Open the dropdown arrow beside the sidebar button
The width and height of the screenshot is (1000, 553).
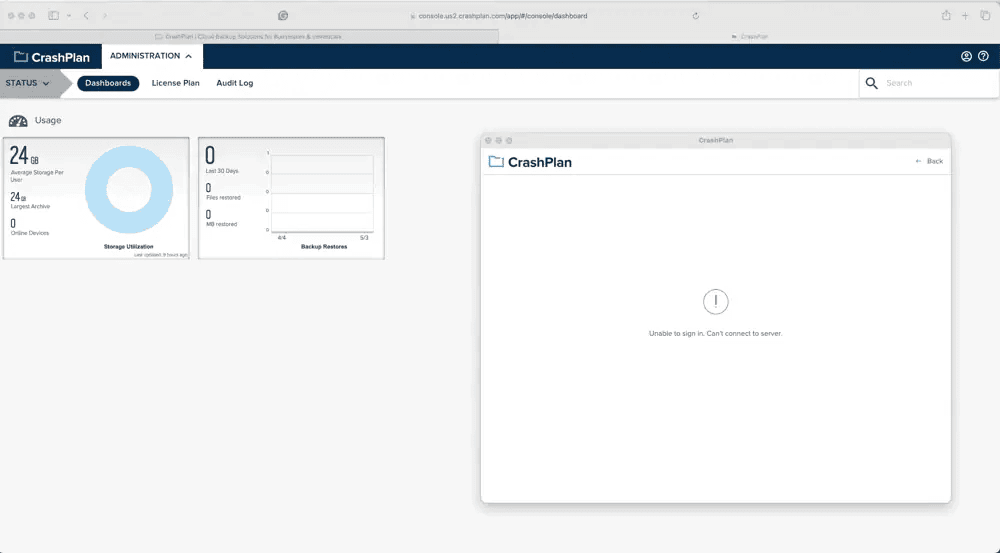[68, 16]
